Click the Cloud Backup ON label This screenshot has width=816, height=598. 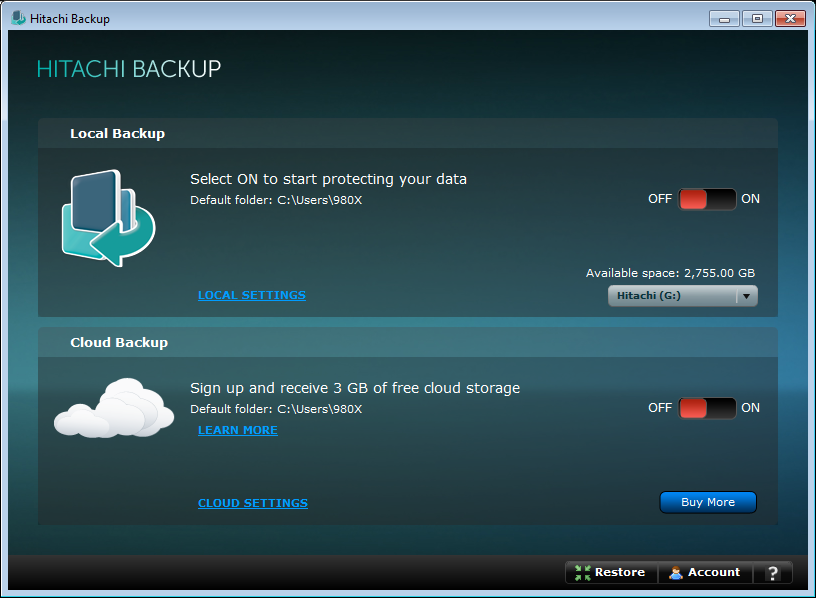pos(750,408)
